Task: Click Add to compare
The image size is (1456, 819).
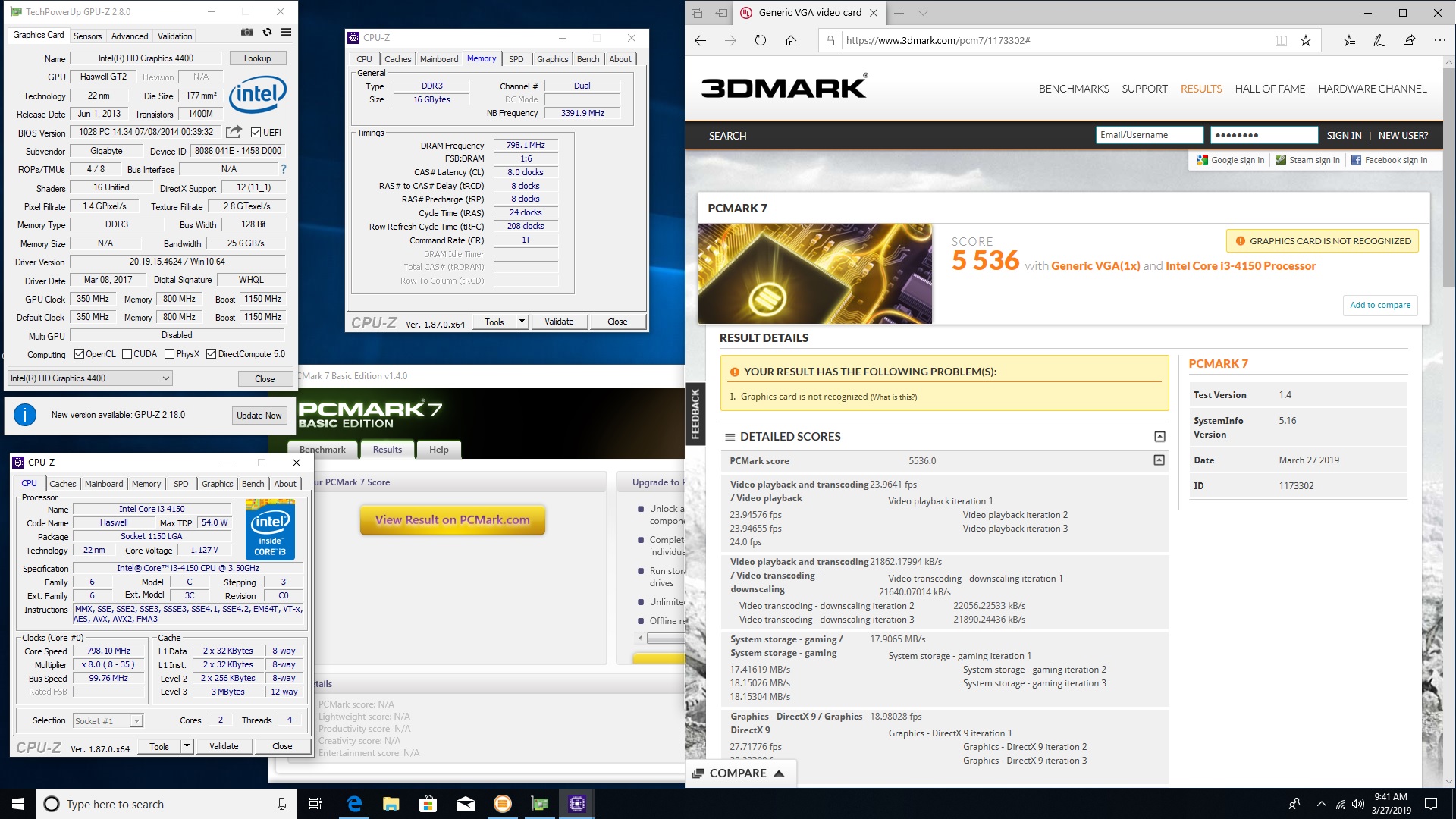Action: click(x=1380, y=306)
